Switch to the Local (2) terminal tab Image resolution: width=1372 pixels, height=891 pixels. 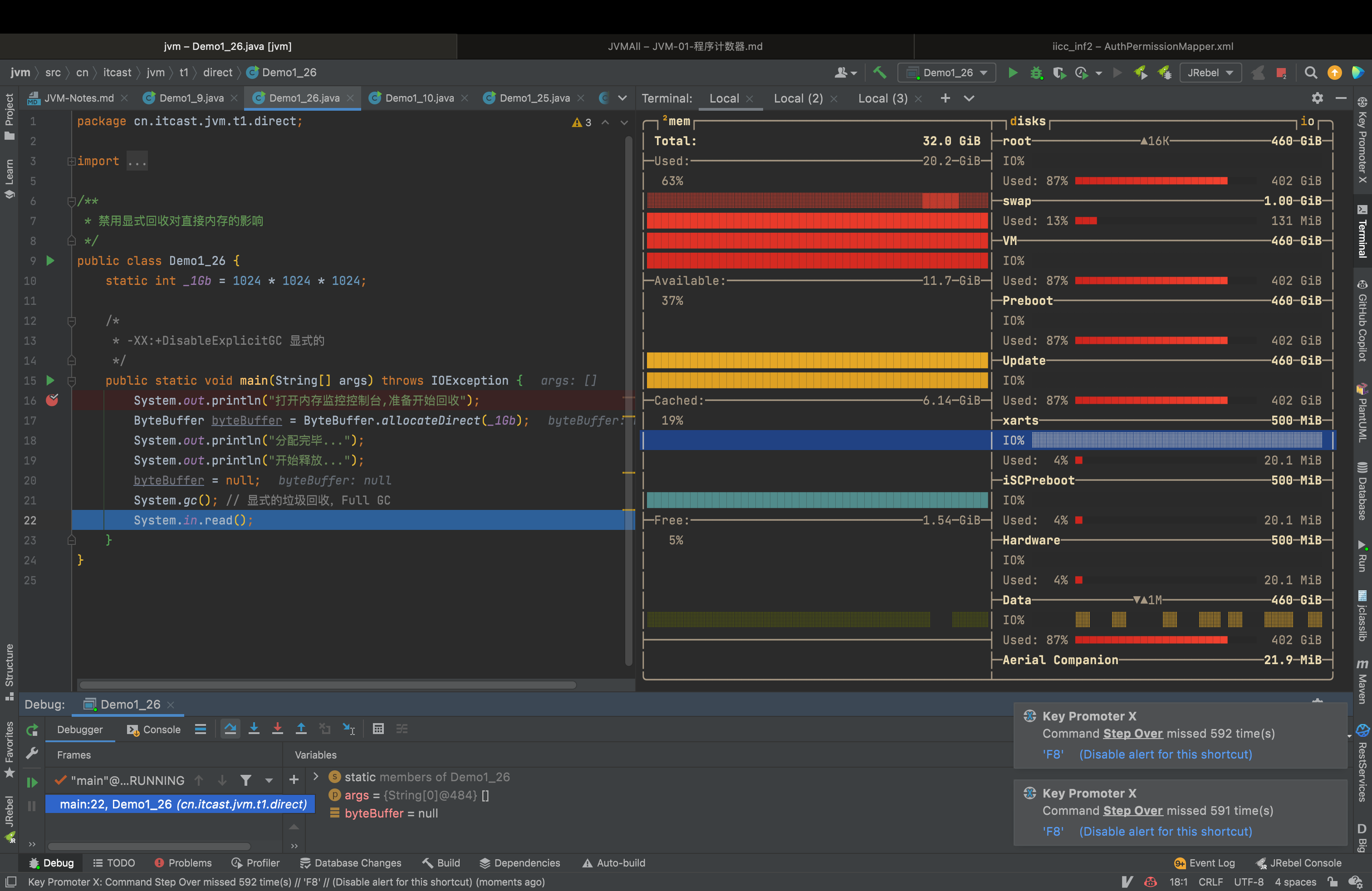pyautogui.click(x=798, y=98)
